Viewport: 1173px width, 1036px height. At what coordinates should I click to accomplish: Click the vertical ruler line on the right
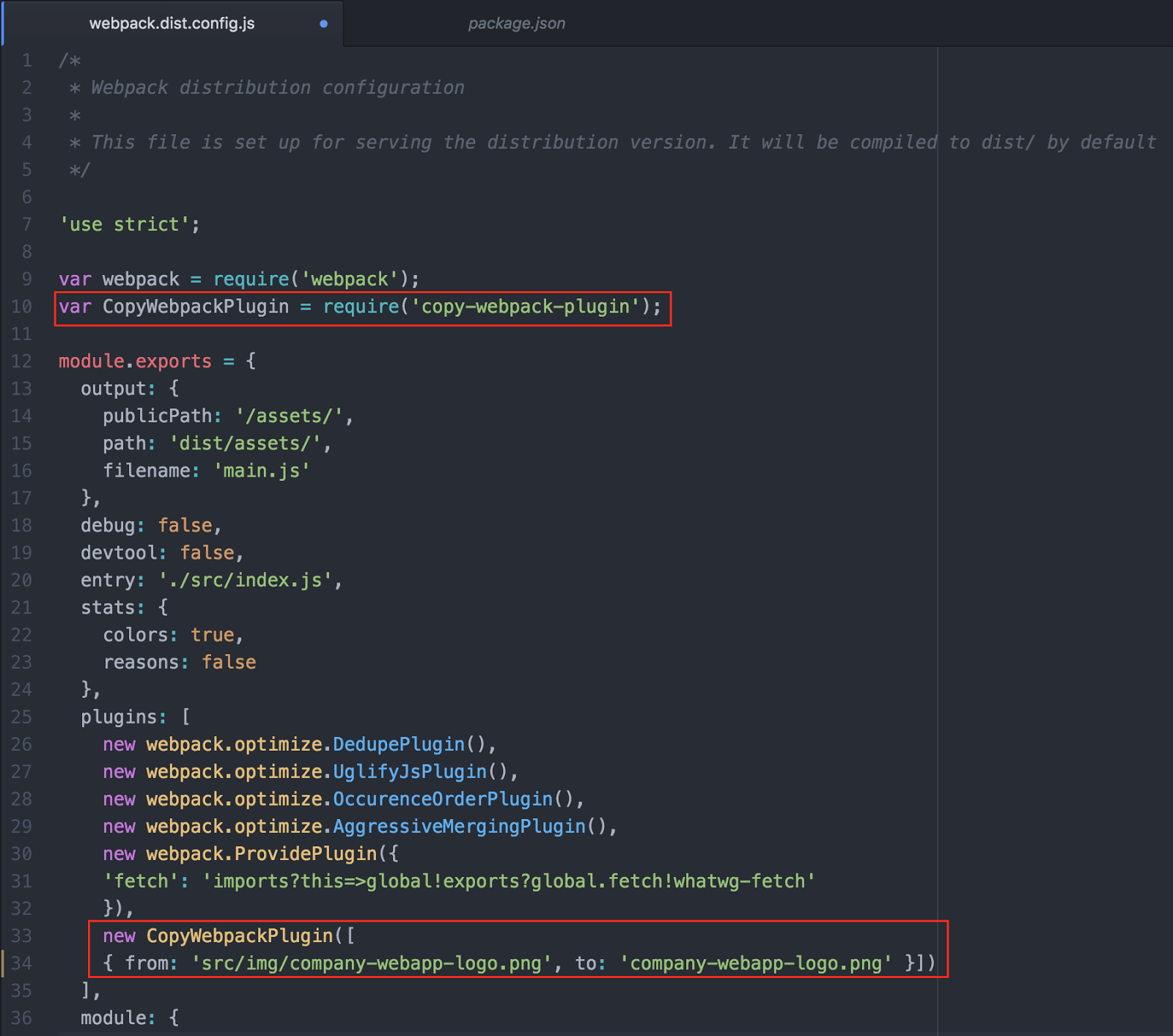pyautogui.click(x=938, y=513)
